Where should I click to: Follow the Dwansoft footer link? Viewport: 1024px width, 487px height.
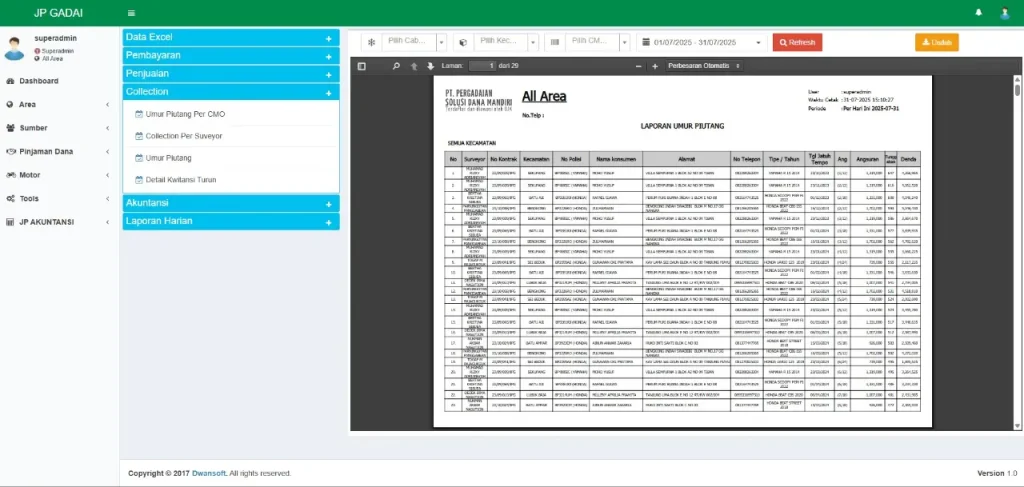click(x=208, y=473)
